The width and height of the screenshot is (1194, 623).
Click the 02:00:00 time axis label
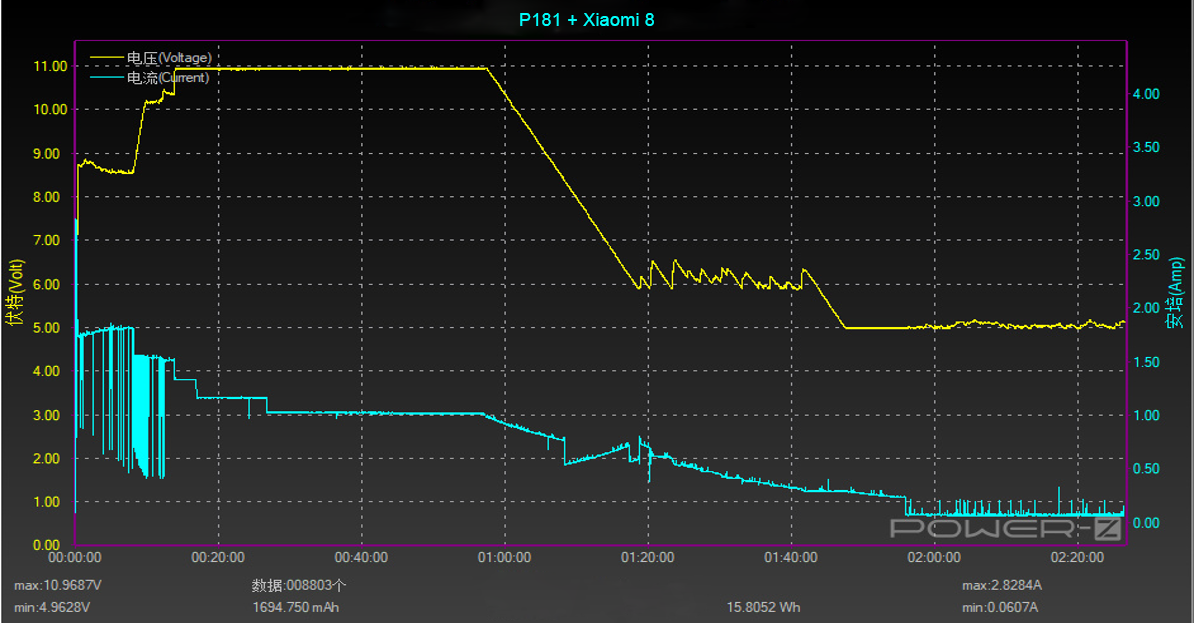pyautogui.click(x=934, y=558)
